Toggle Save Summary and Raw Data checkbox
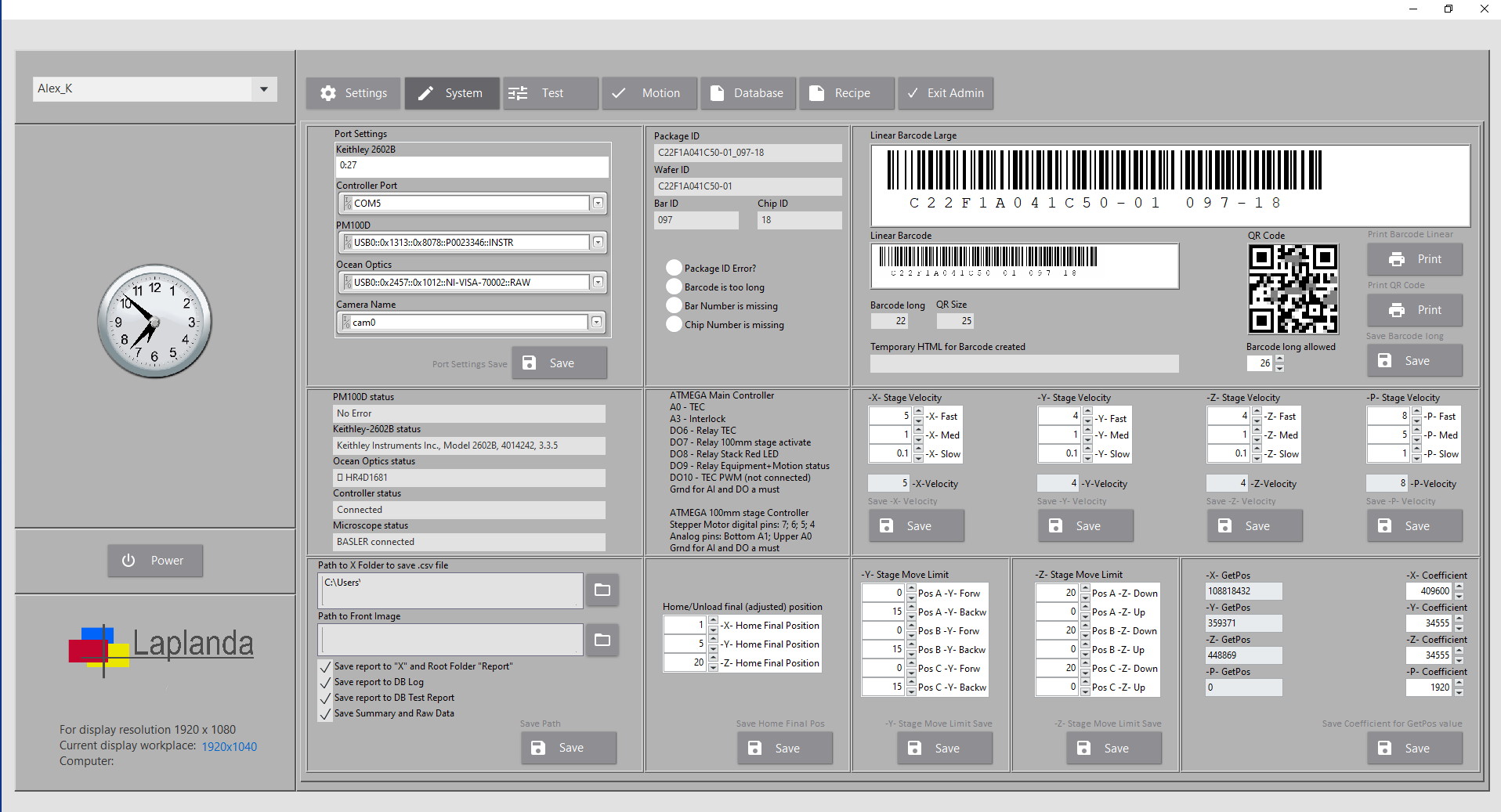 coord(325,713)
